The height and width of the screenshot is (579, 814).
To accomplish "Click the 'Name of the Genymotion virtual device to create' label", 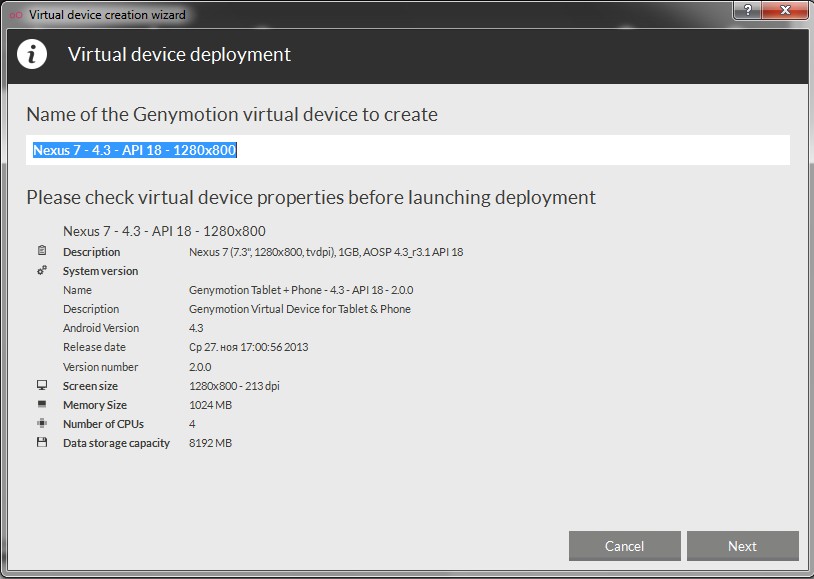I will point(232,114).
